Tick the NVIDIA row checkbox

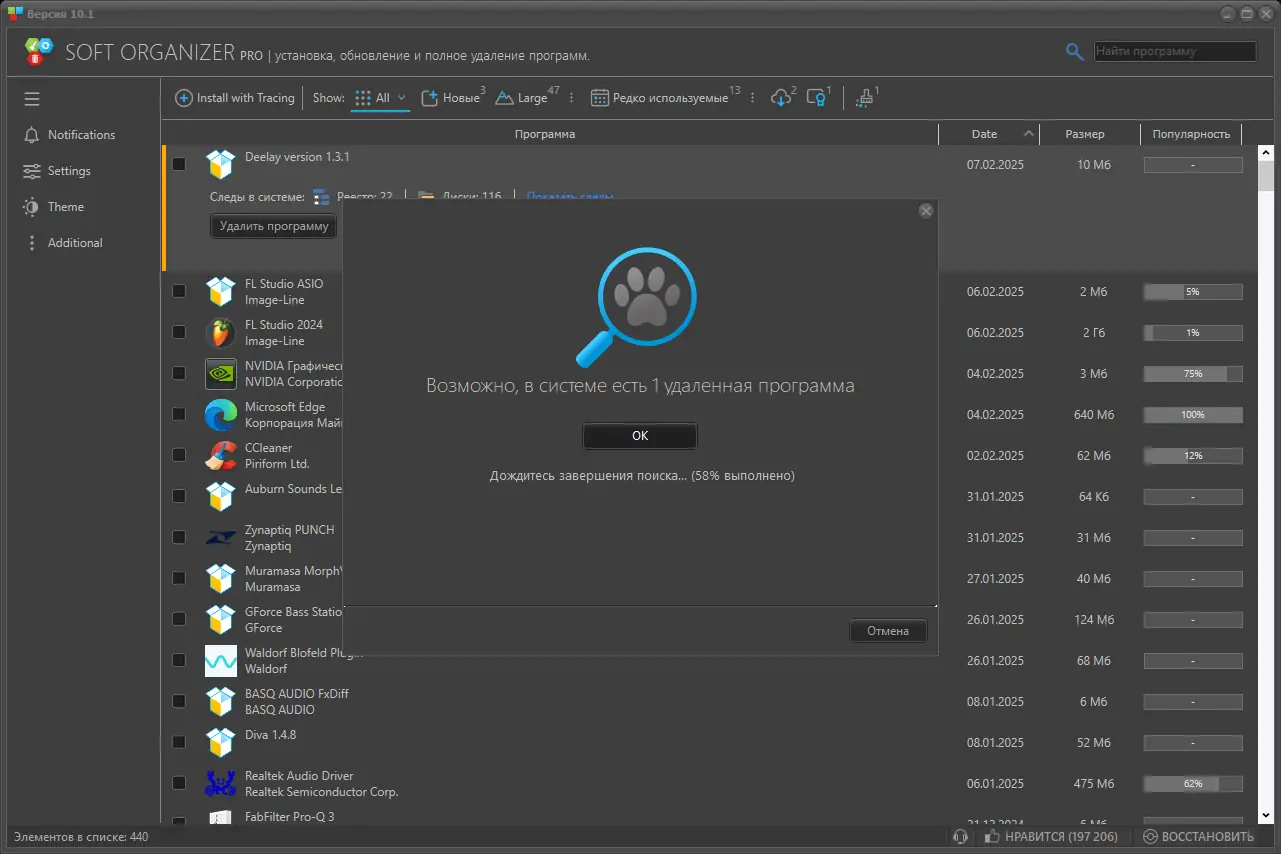(x=179, y=373)
